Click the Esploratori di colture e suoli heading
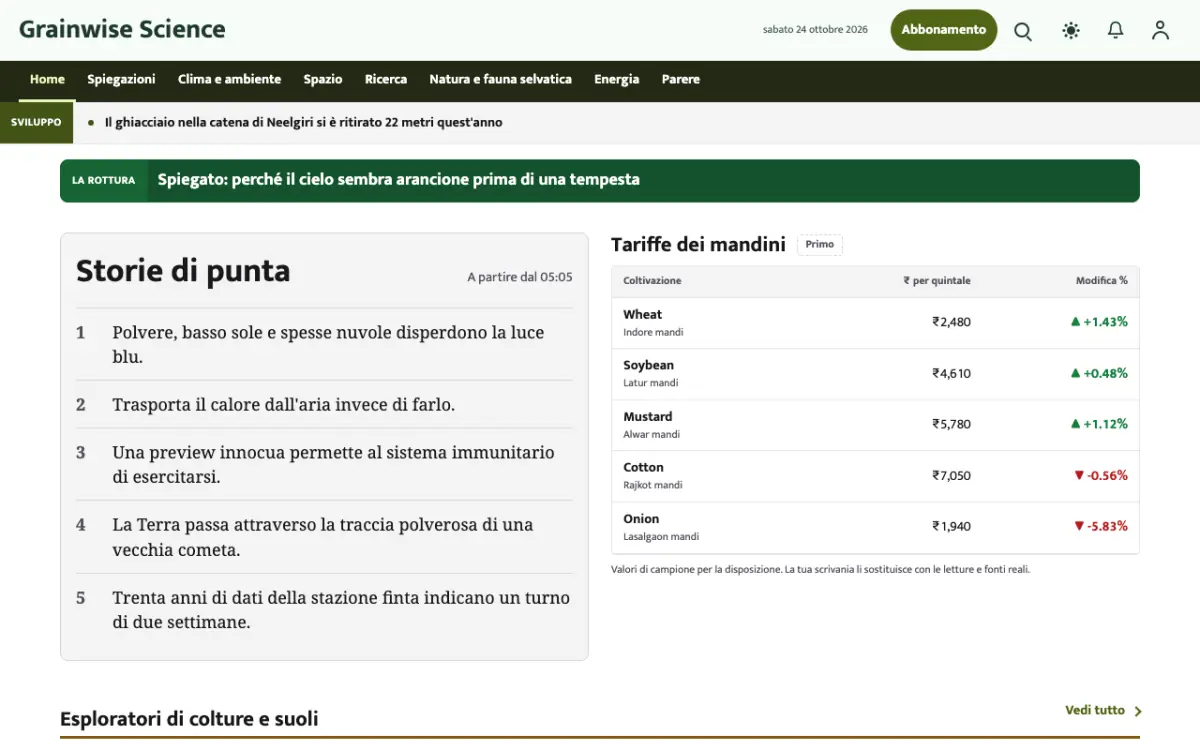 [x=189, y=718]
